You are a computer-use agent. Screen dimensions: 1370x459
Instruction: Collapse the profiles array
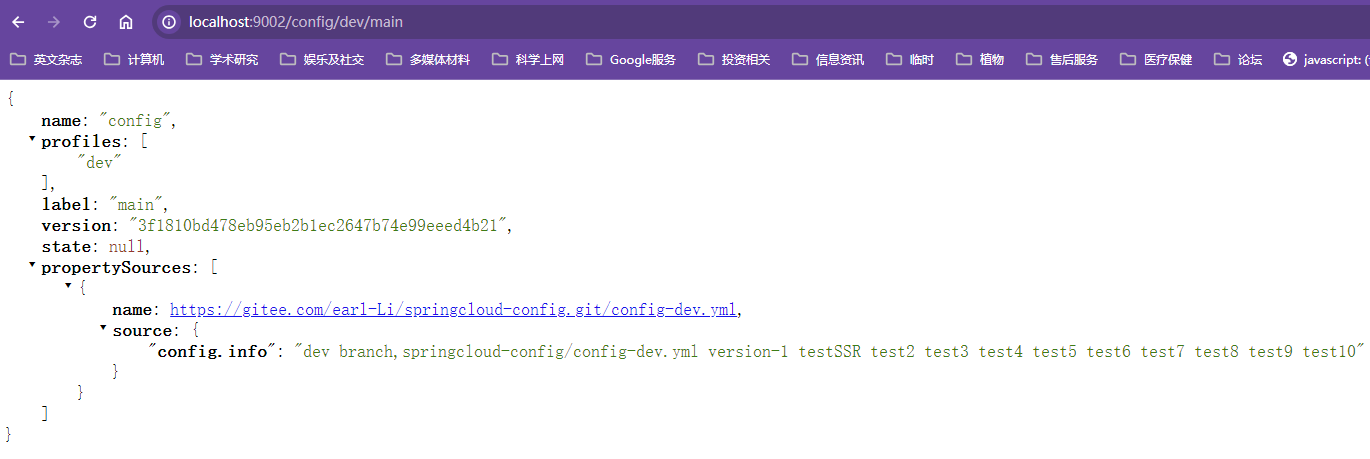pos(32,140)
